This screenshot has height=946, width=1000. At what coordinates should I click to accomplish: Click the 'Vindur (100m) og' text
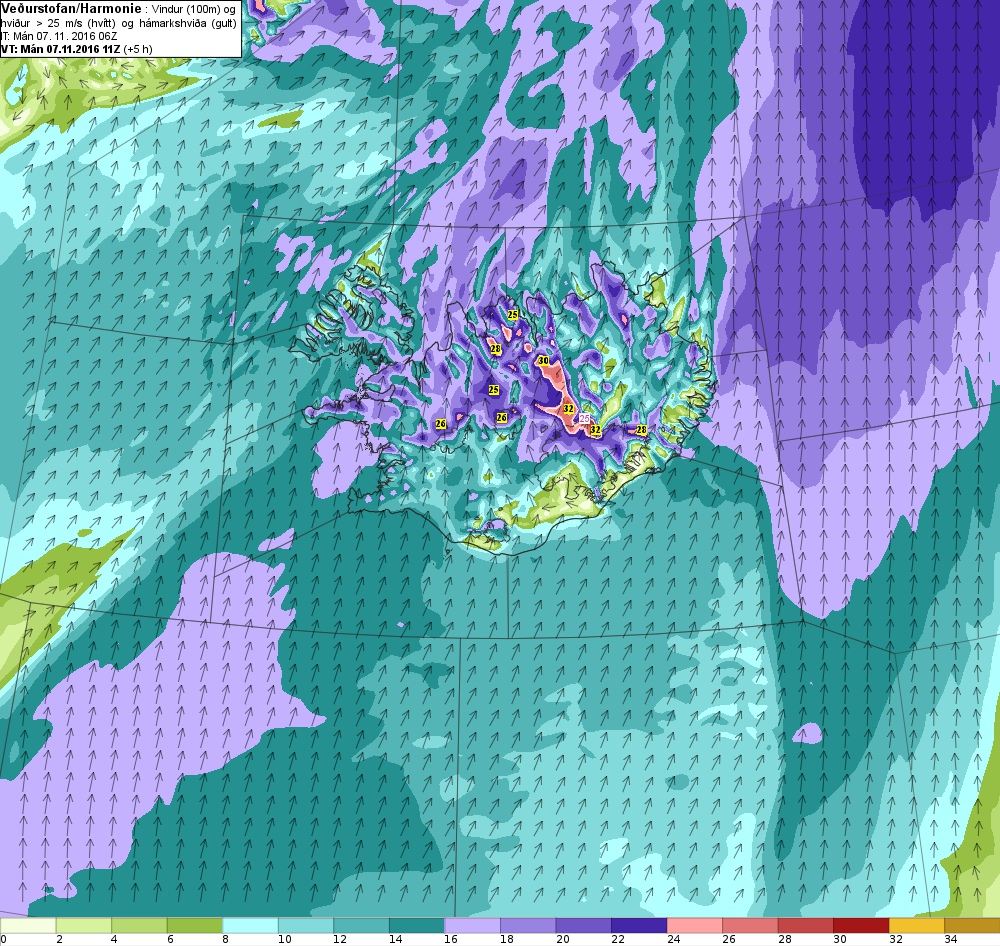pos(195,10)
